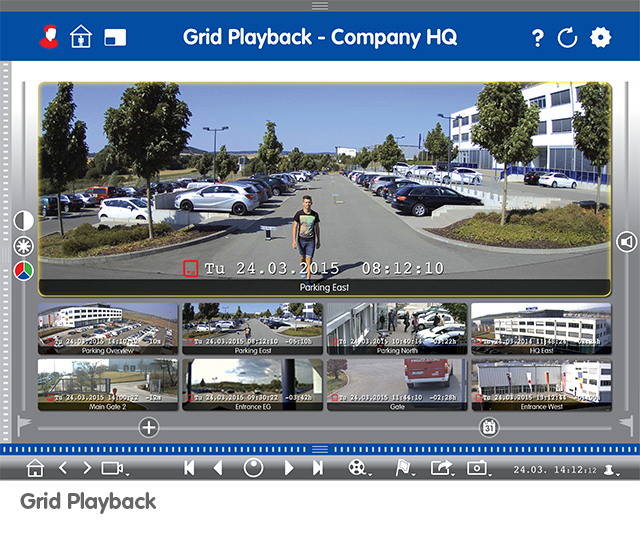Click the 24.03. 14:12:12 time display
This screenshot has height=540, width=640.
coord(555,470)
